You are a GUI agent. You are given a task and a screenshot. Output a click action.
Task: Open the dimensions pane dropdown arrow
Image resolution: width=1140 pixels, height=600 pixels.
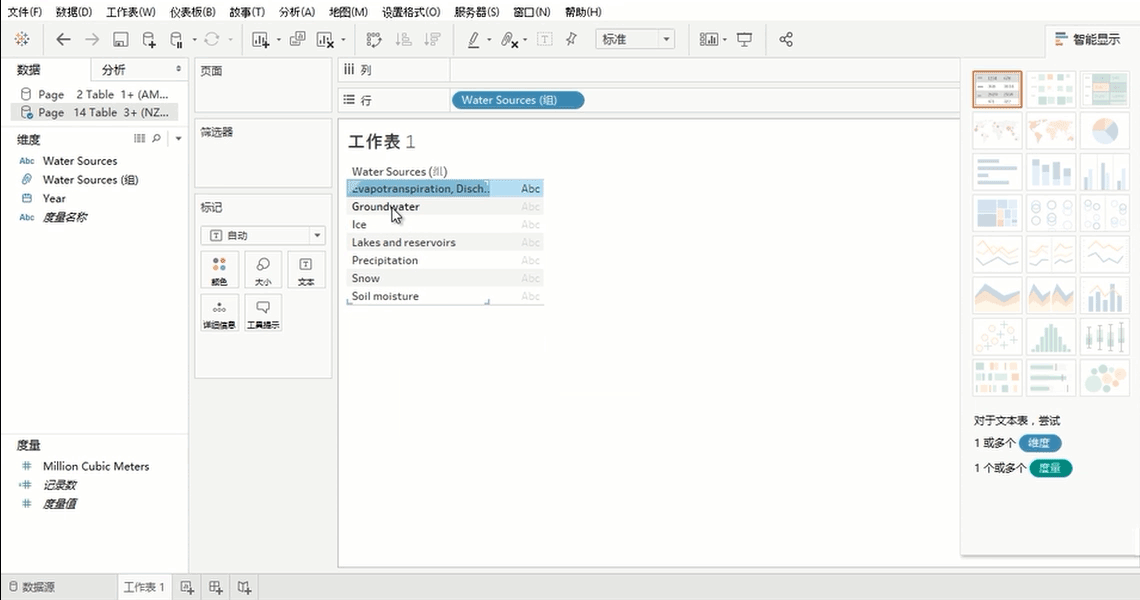pyautogui.click(x=178, y=139)
